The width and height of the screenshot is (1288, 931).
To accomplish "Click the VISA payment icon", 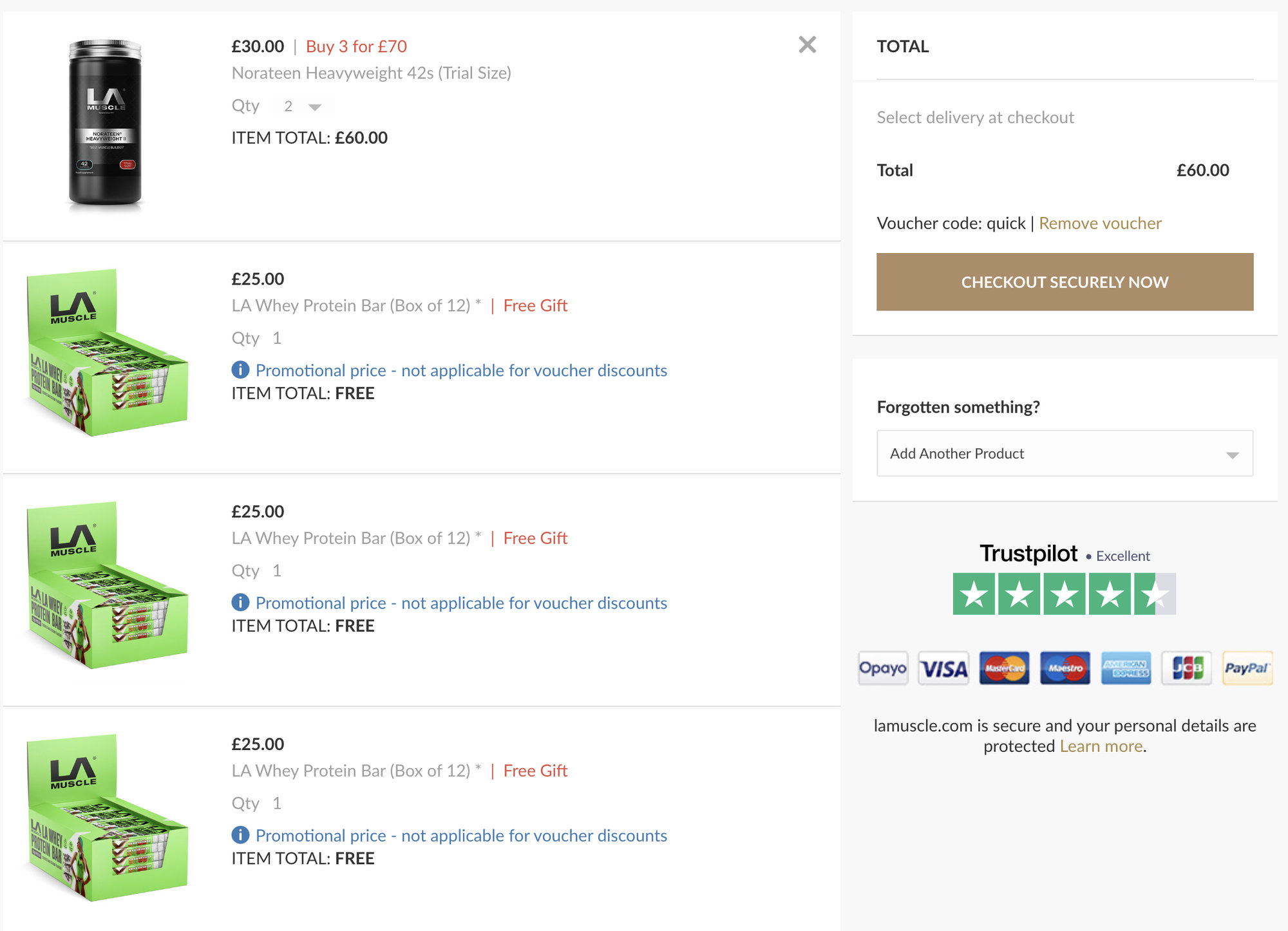I will point(943,668).
